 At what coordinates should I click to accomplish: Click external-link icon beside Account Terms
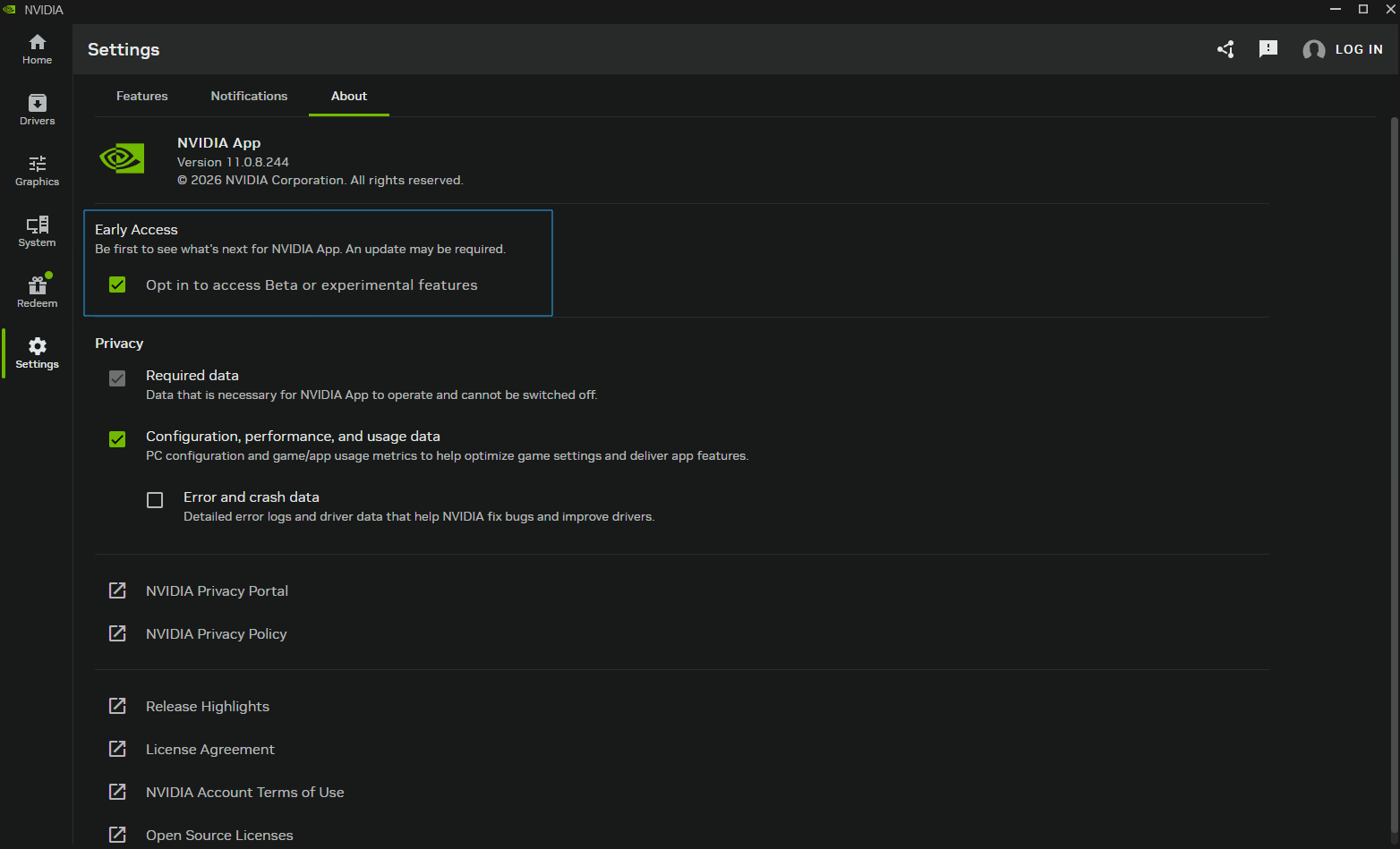pos(117,792)
